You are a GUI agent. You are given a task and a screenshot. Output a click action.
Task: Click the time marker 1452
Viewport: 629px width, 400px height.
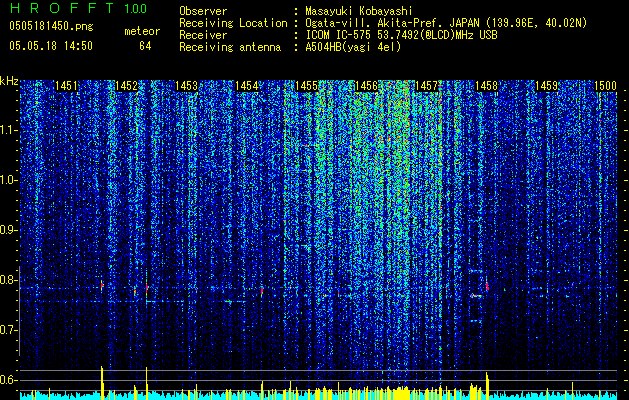pyautogui.click(x=126, y=86)
